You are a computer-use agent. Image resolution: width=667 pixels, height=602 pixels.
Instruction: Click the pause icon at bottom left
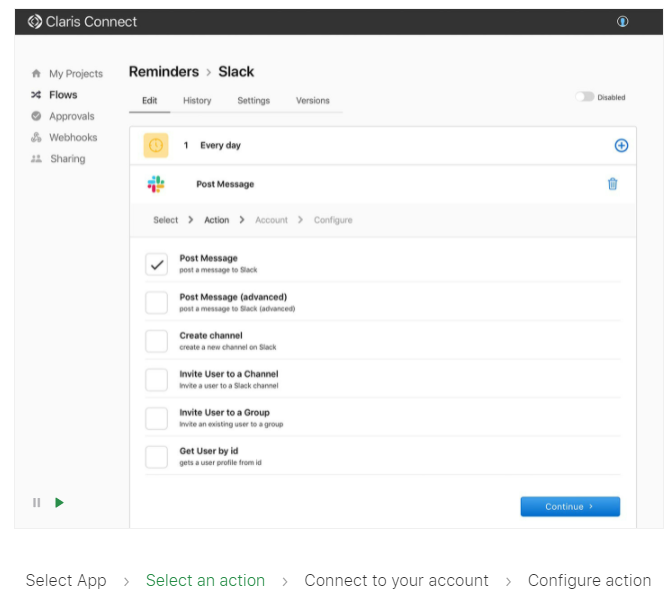37,503
